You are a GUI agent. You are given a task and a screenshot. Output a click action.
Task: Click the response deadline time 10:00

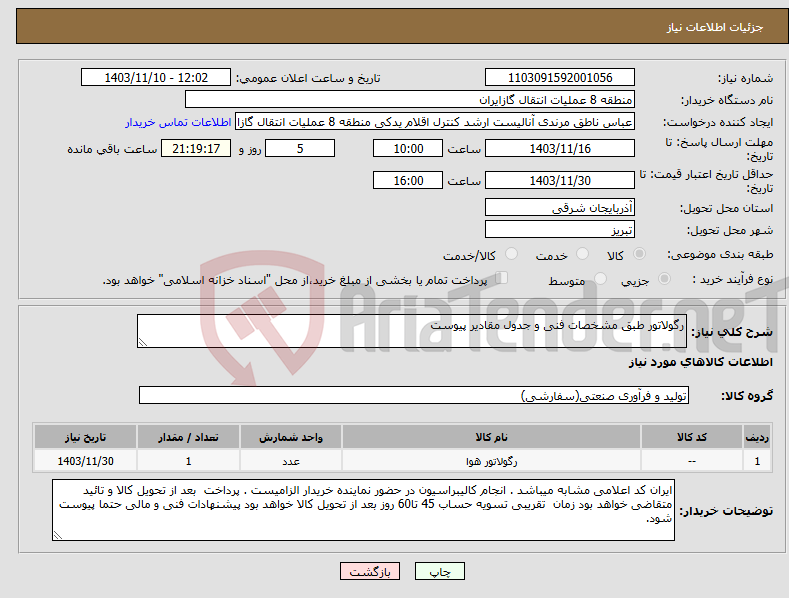408,148
